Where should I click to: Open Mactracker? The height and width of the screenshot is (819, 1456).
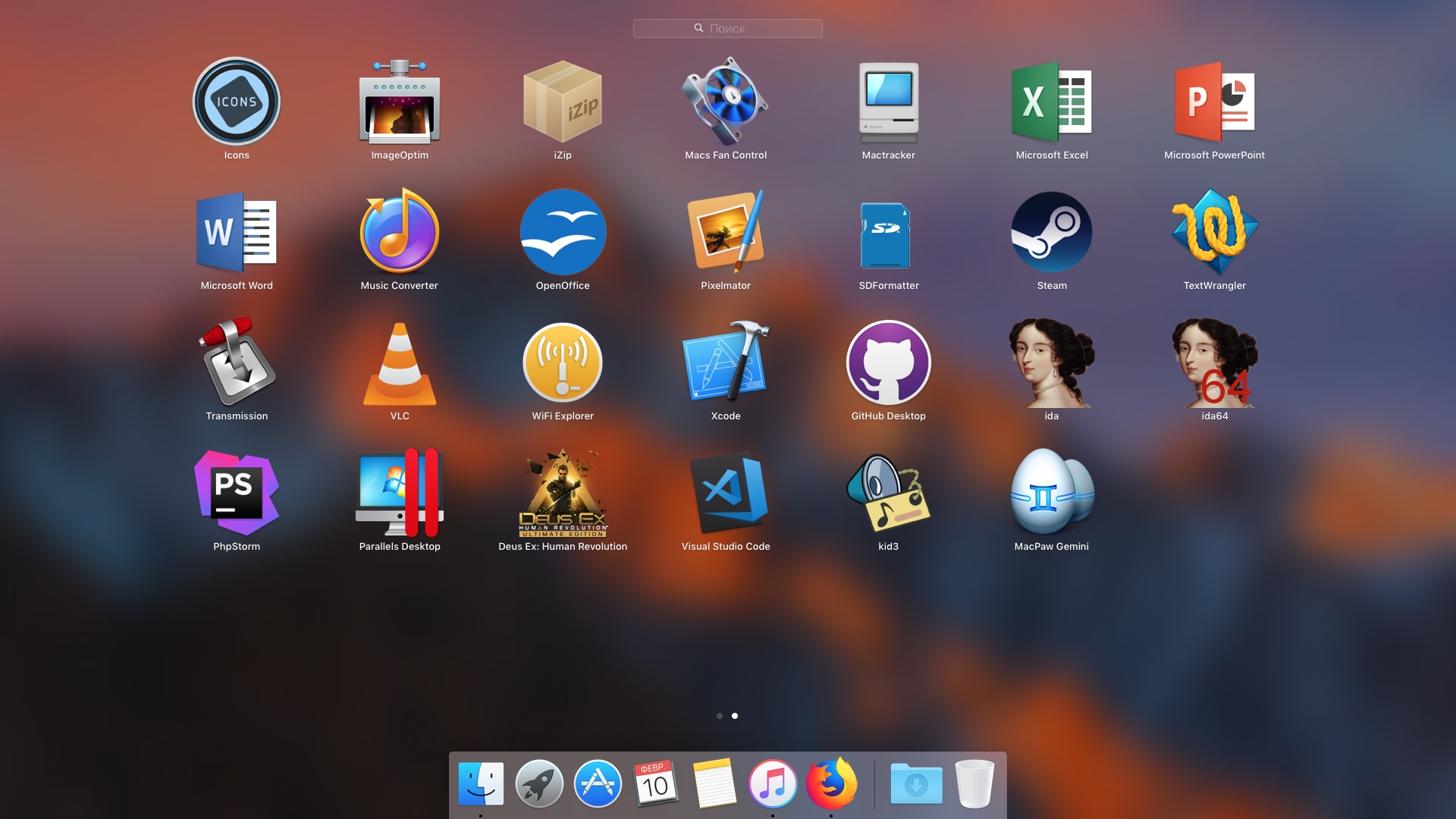[889, 102]
